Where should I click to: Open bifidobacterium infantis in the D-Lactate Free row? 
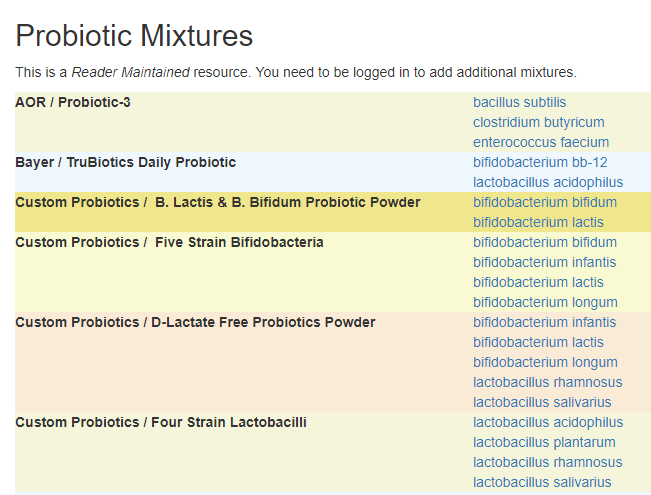tap(544, 322)
